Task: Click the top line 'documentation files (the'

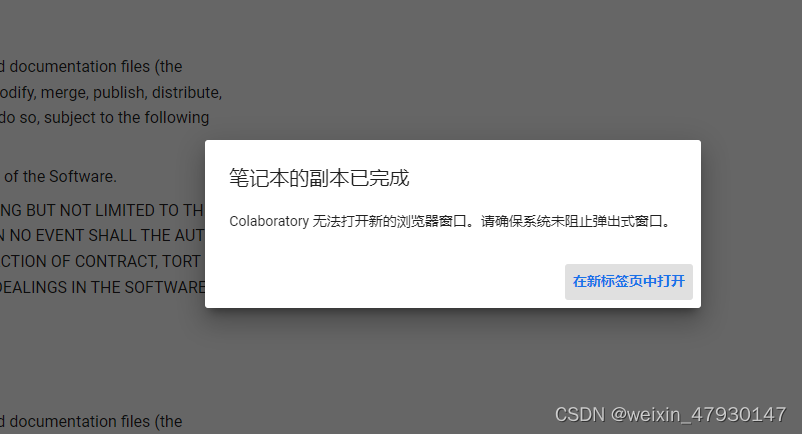Action: 91,66
